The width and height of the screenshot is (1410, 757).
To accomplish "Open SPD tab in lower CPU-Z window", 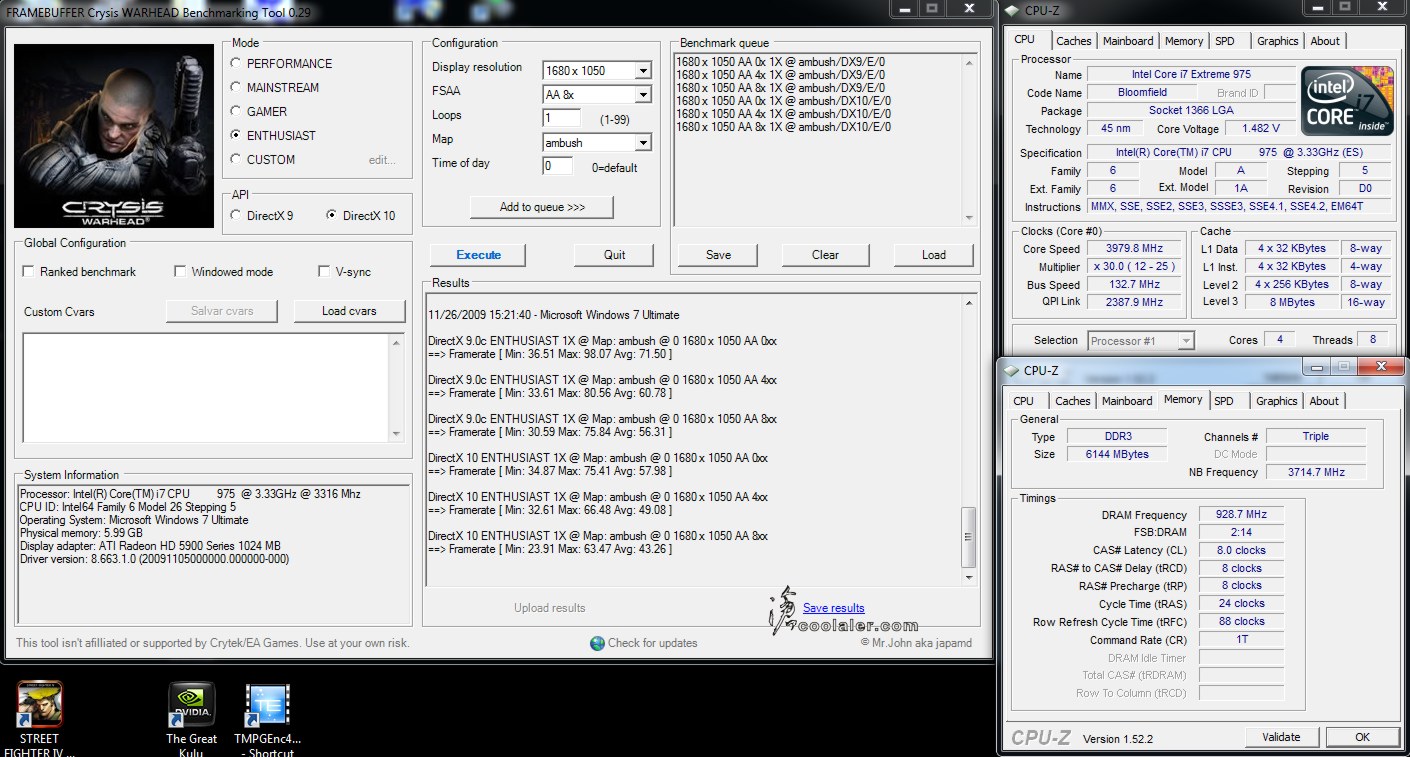I will click(x=1224, y=401).
